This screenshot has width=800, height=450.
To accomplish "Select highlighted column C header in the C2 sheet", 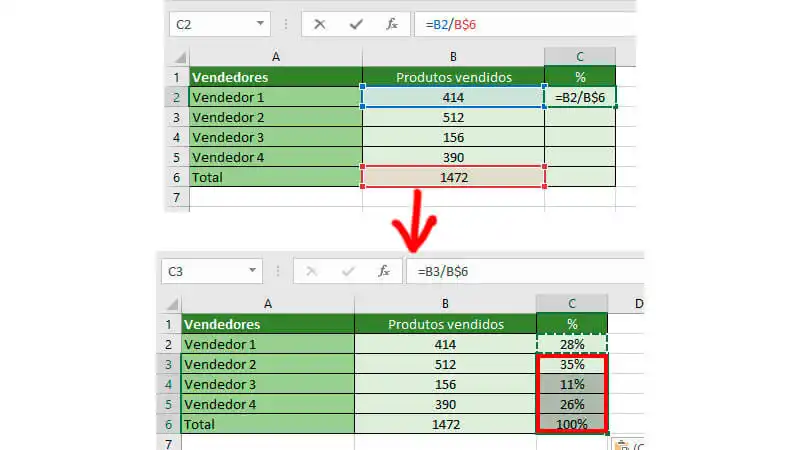I will coord(580,57).
